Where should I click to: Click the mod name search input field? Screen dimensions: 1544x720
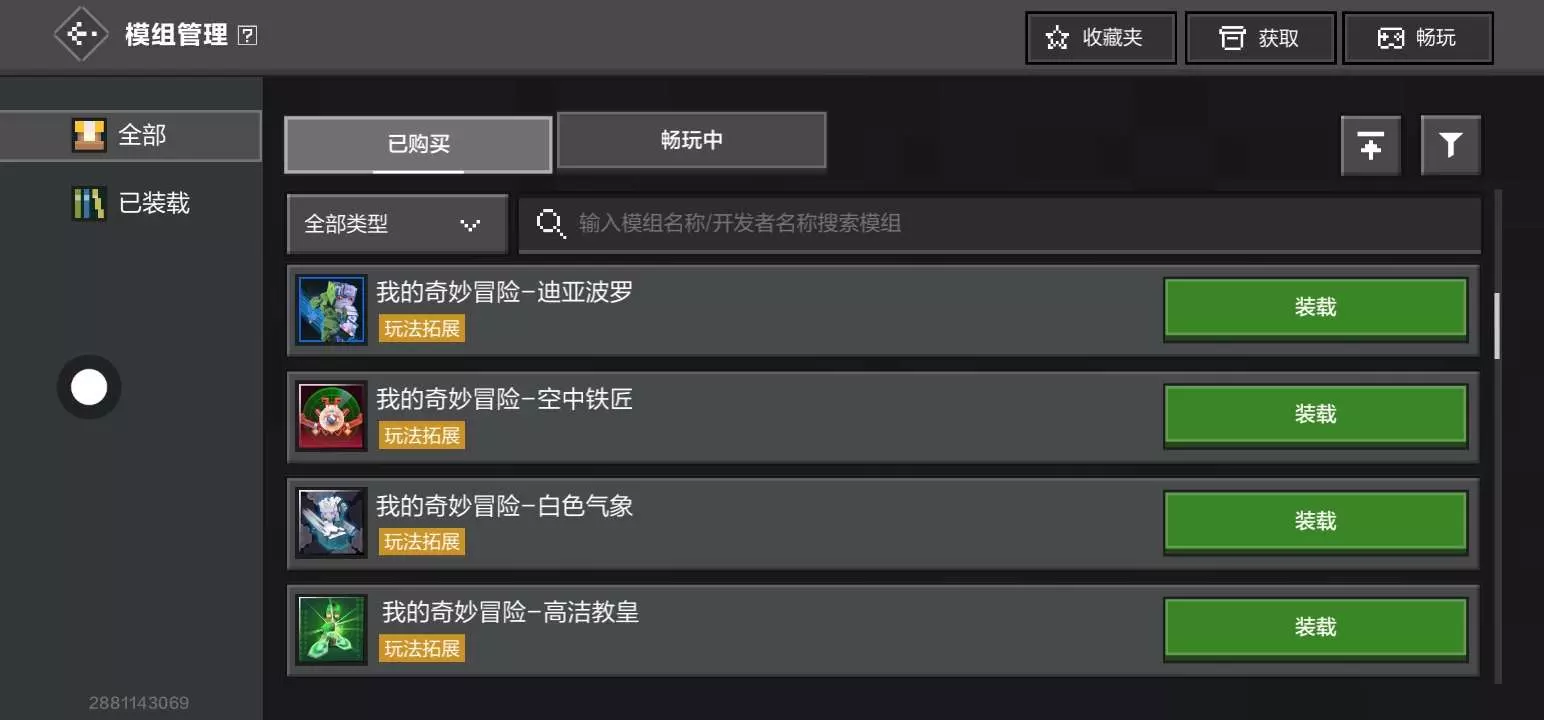click(999, 223)
